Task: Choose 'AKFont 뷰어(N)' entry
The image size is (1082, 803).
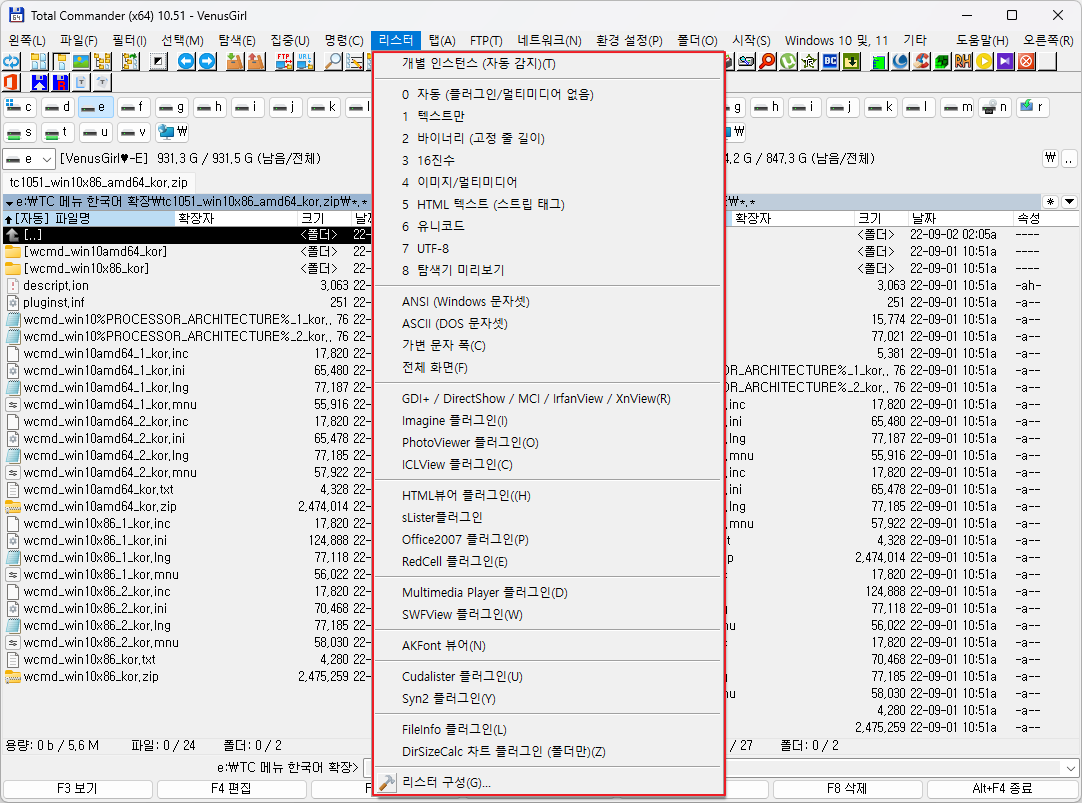Action: (x=547, y=646)
